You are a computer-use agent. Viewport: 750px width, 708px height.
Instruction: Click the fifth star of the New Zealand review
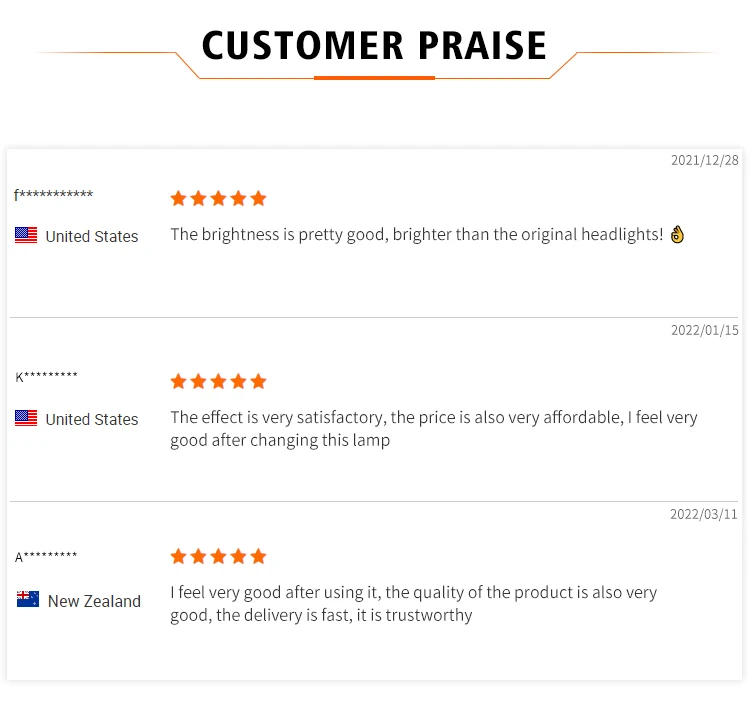[x=258, y=556]
